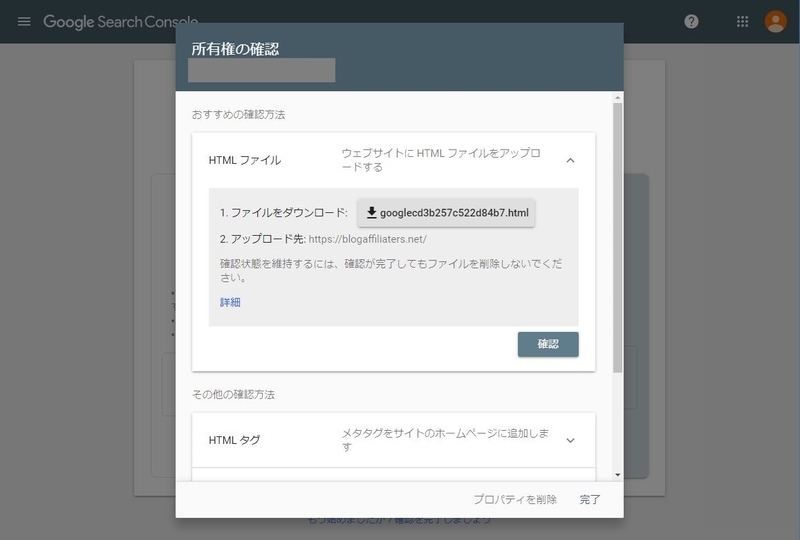Collapse the HTML ファイル section chevron
This screenshot has height=540, width=800.
pos(570,160)
